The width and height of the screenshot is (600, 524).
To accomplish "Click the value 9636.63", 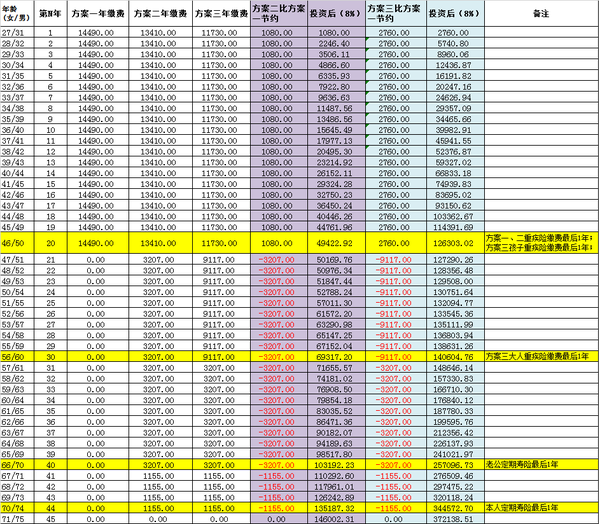I will [x=336, y=97].
